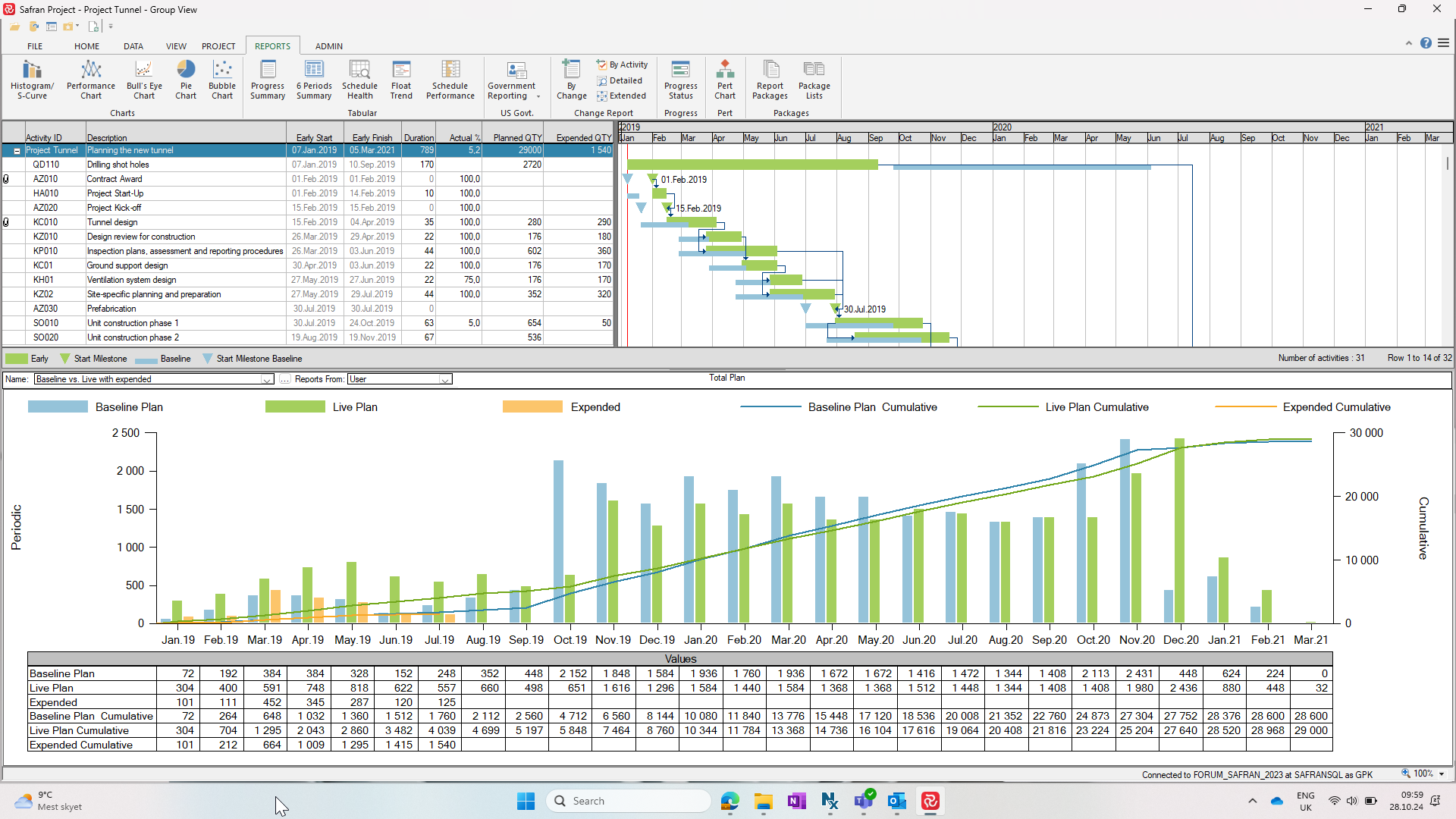1456x819 pixels.
Task: Click the ellipsis browse button beside Name
Action: point(284,379)
